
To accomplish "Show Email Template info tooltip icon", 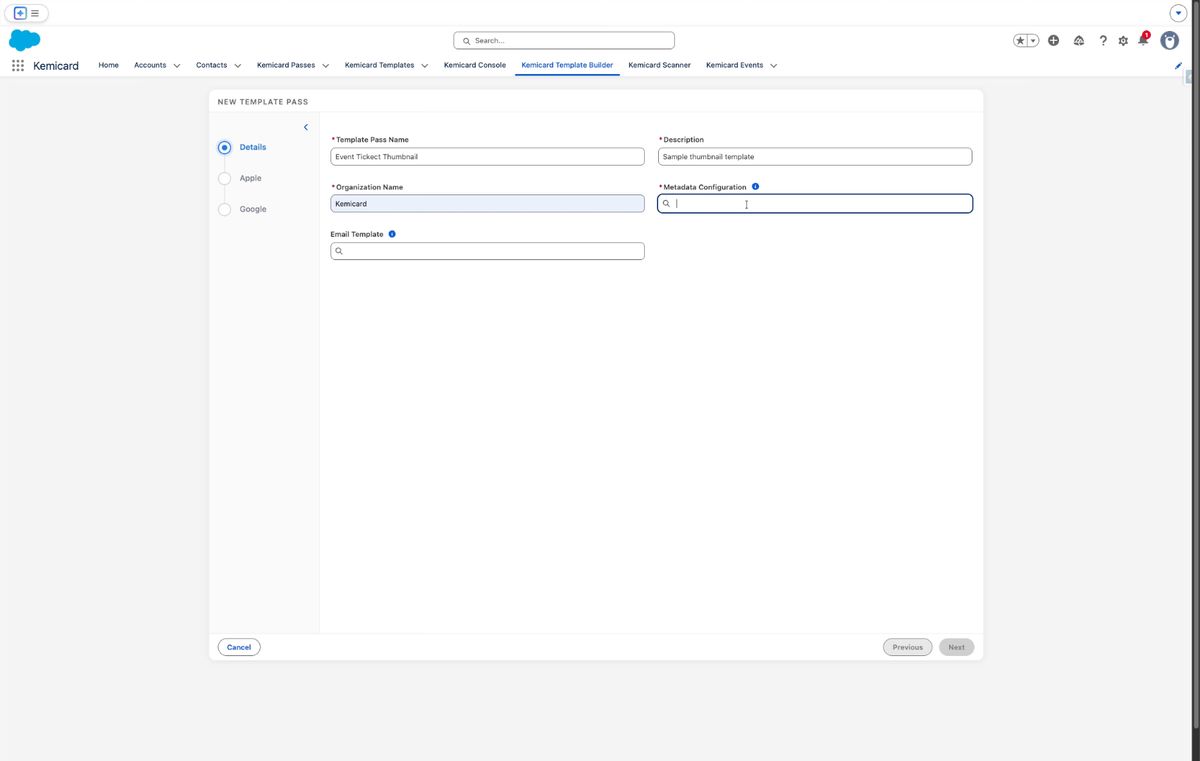I will tap(392, 233).
